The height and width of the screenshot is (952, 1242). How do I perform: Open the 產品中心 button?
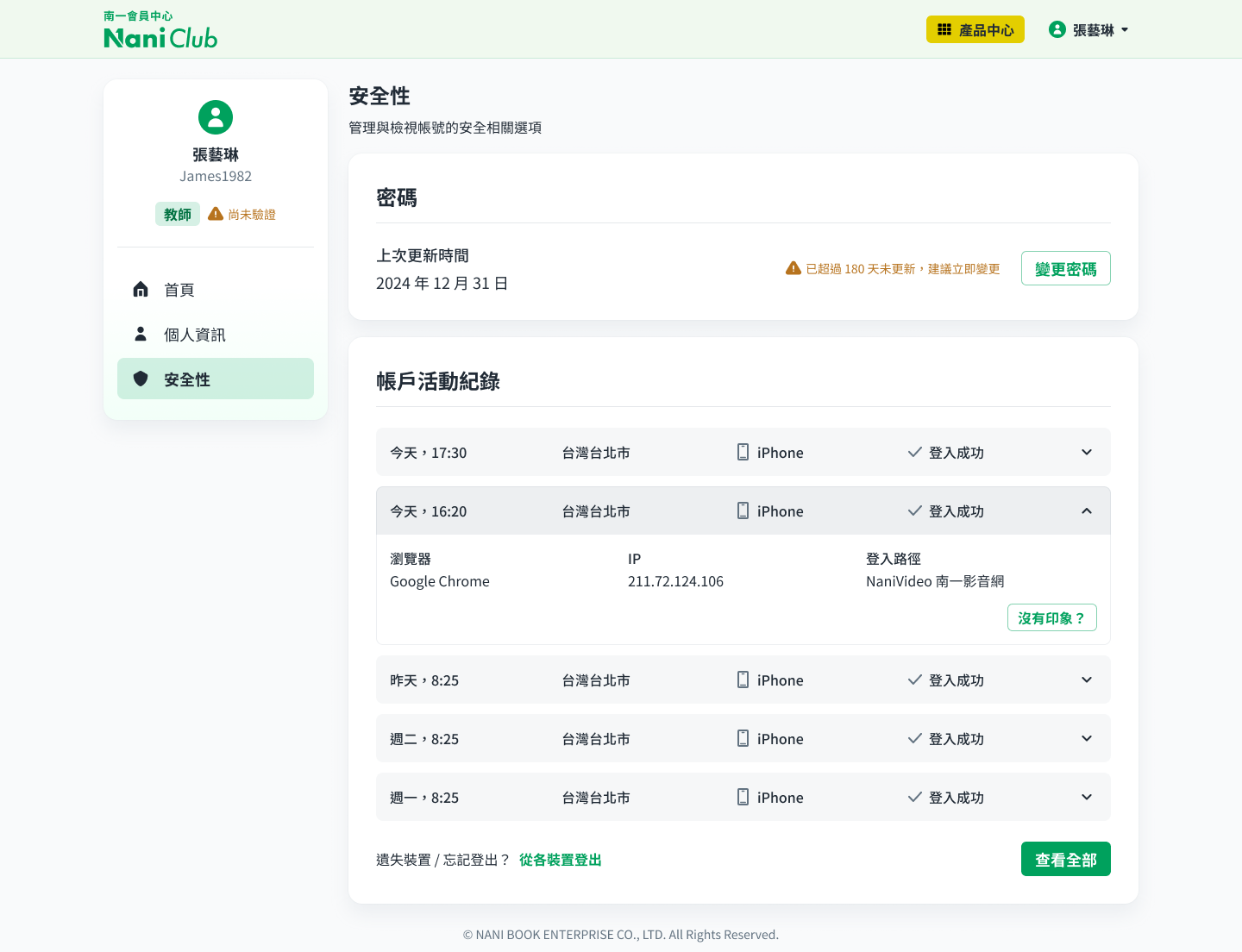tap(975, 29)
